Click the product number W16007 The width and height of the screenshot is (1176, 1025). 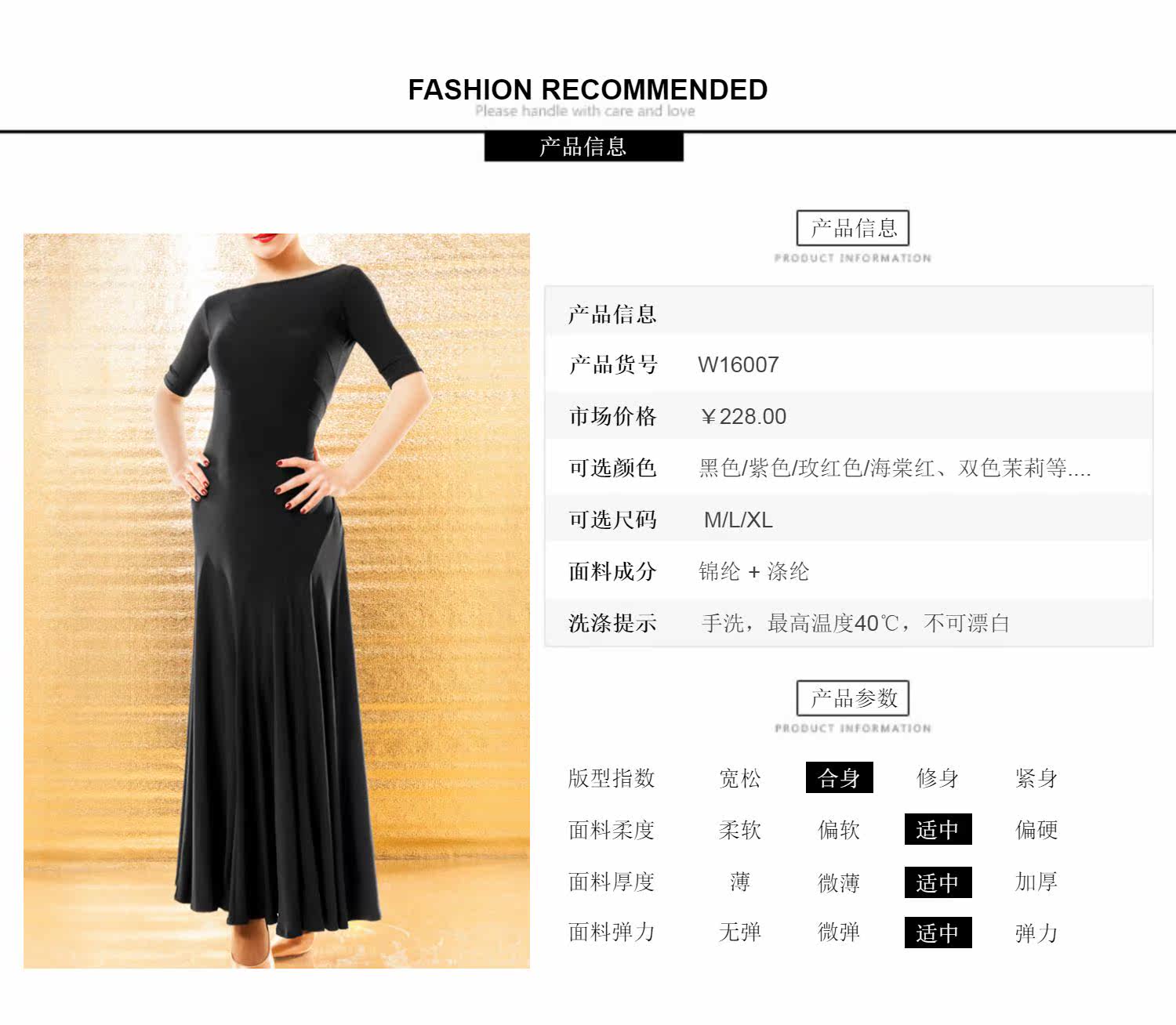(739, 364)
